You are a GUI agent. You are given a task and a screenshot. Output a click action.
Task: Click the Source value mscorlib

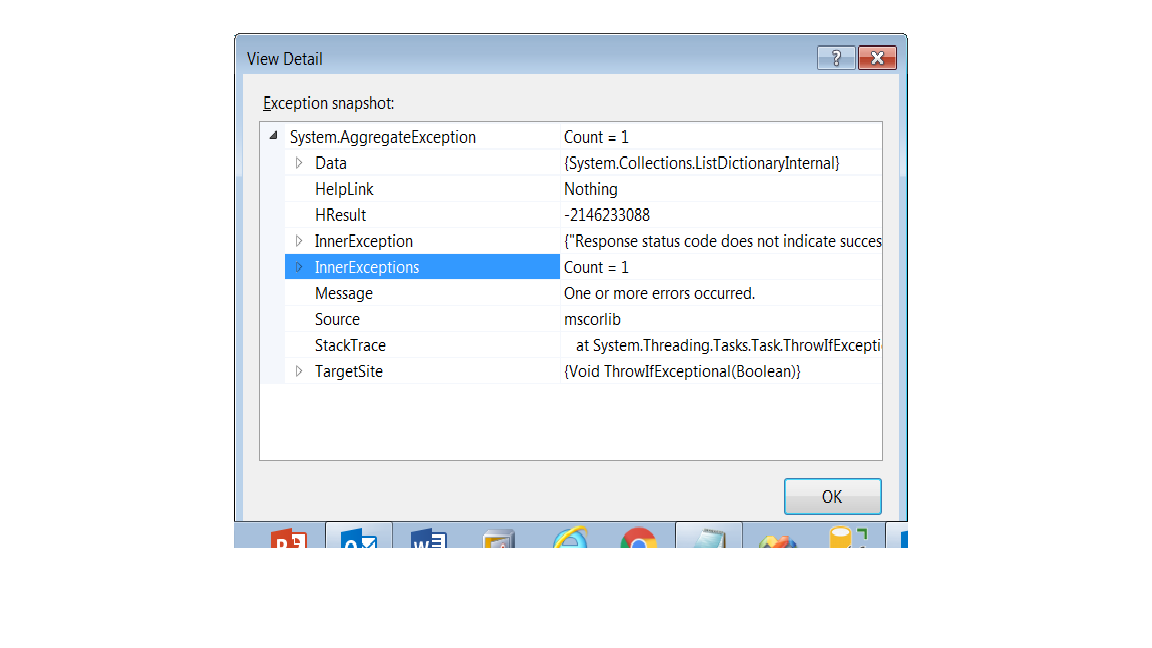(x=593, y=319)
